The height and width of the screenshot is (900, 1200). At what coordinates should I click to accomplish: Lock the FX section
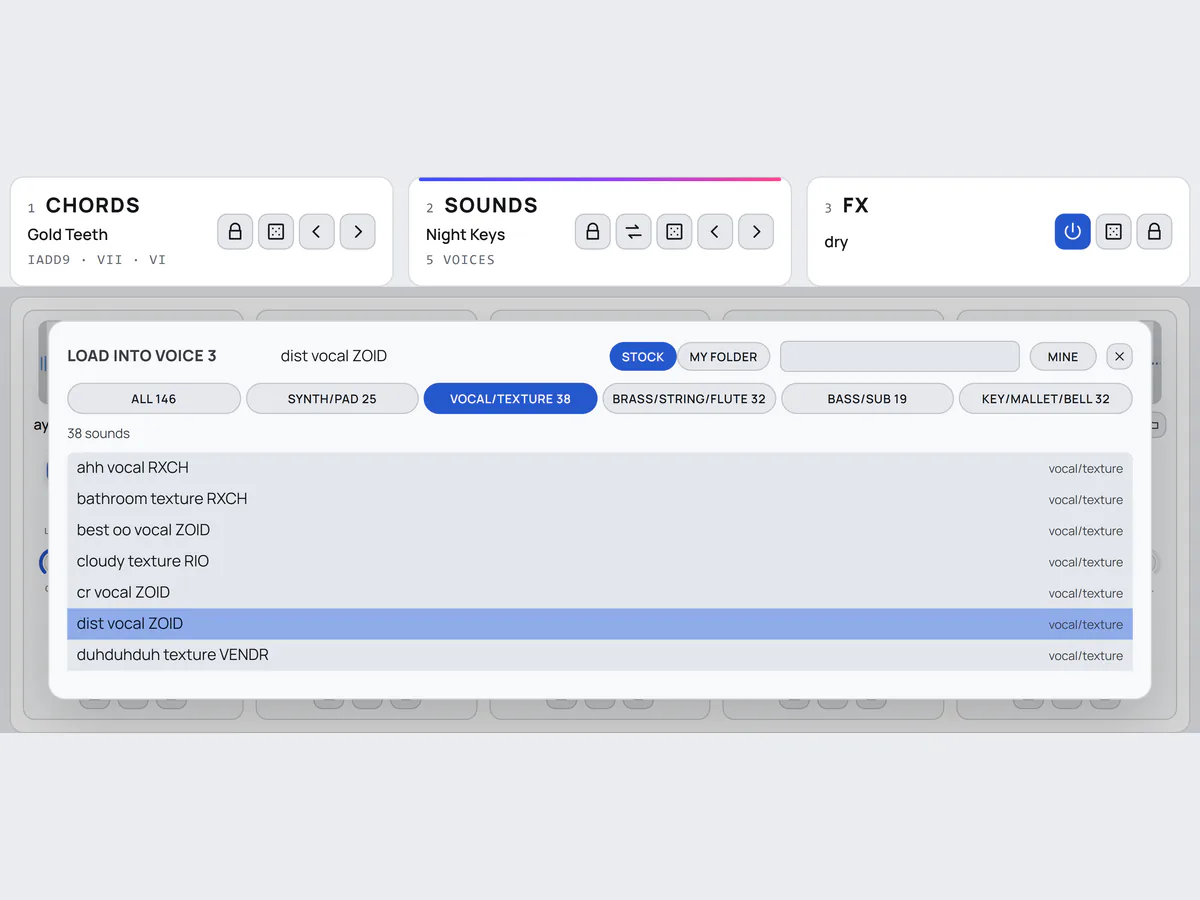click(1154, 232)
